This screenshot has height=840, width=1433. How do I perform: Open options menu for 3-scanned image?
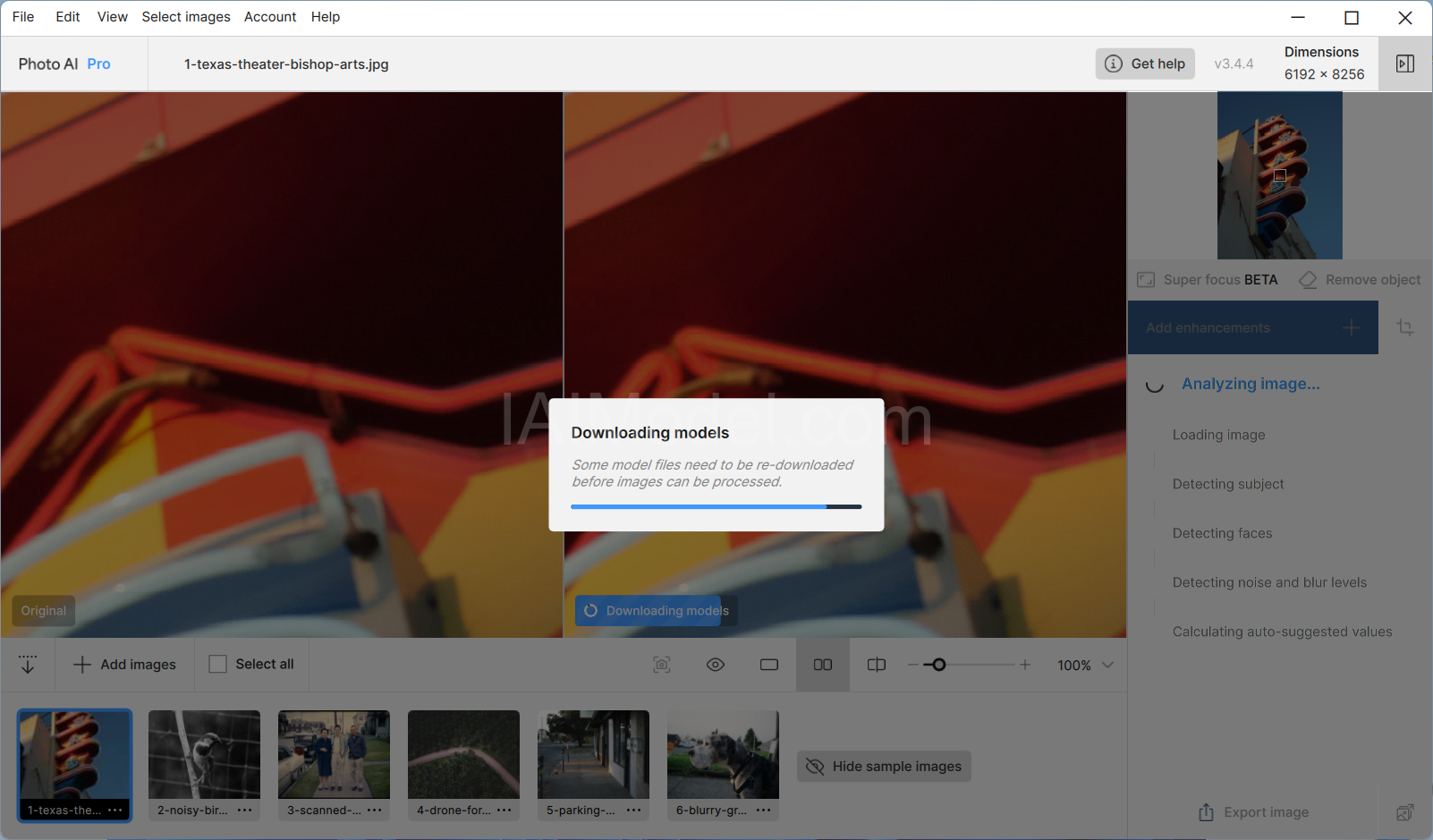point(375,810)
